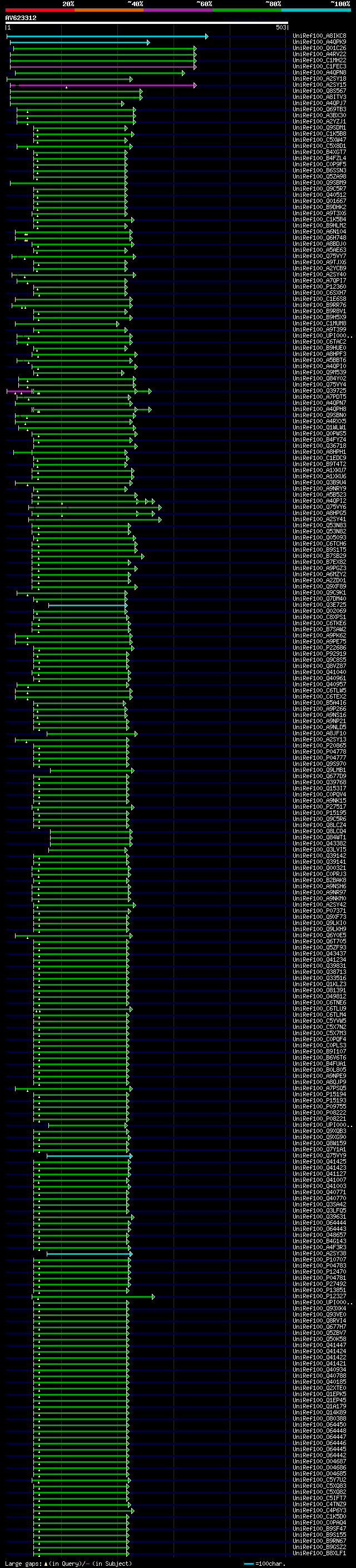
Task: Select the UniRef100_Q1WLW1 label
Action: (319, 427)
